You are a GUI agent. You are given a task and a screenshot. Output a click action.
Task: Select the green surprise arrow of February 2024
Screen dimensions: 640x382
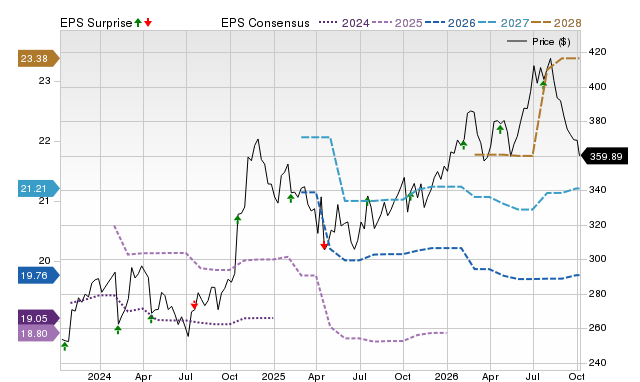point(118,329)
